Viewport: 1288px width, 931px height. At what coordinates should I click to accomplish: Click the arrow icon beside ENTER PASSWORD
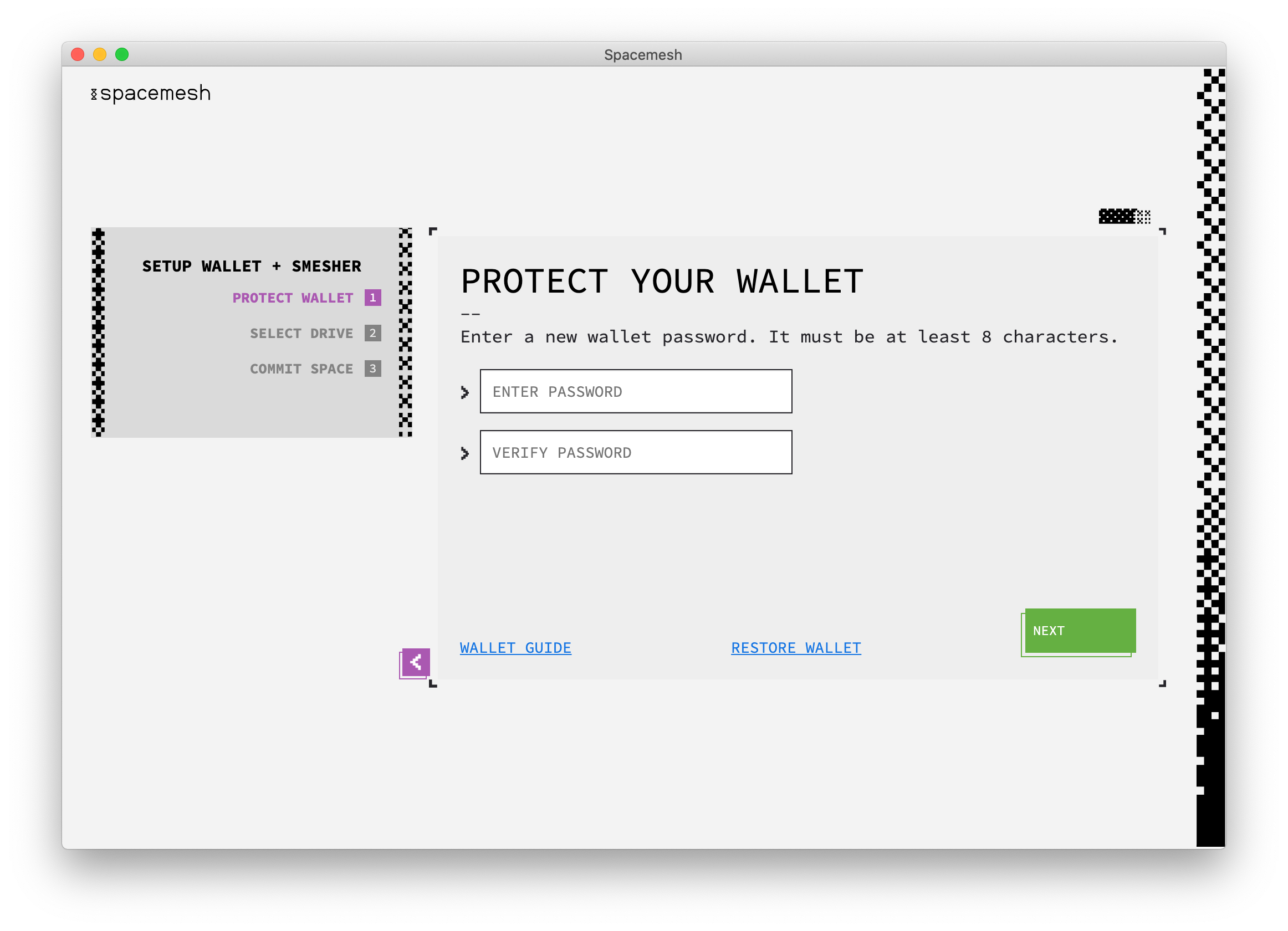tap(464, 392)
